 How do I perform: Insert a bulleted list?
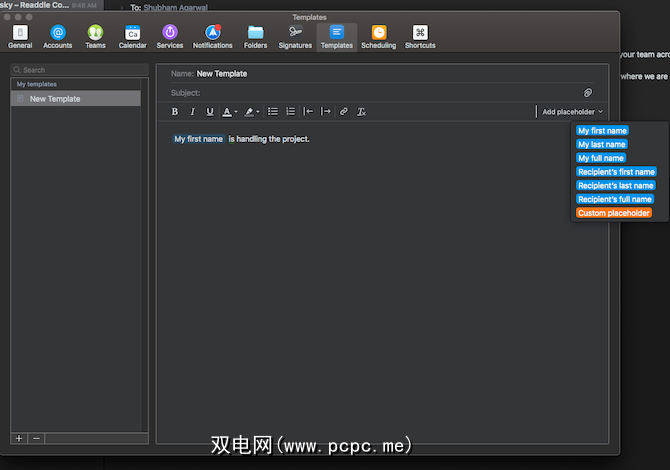pyautogui.click(x=272, y=112)
